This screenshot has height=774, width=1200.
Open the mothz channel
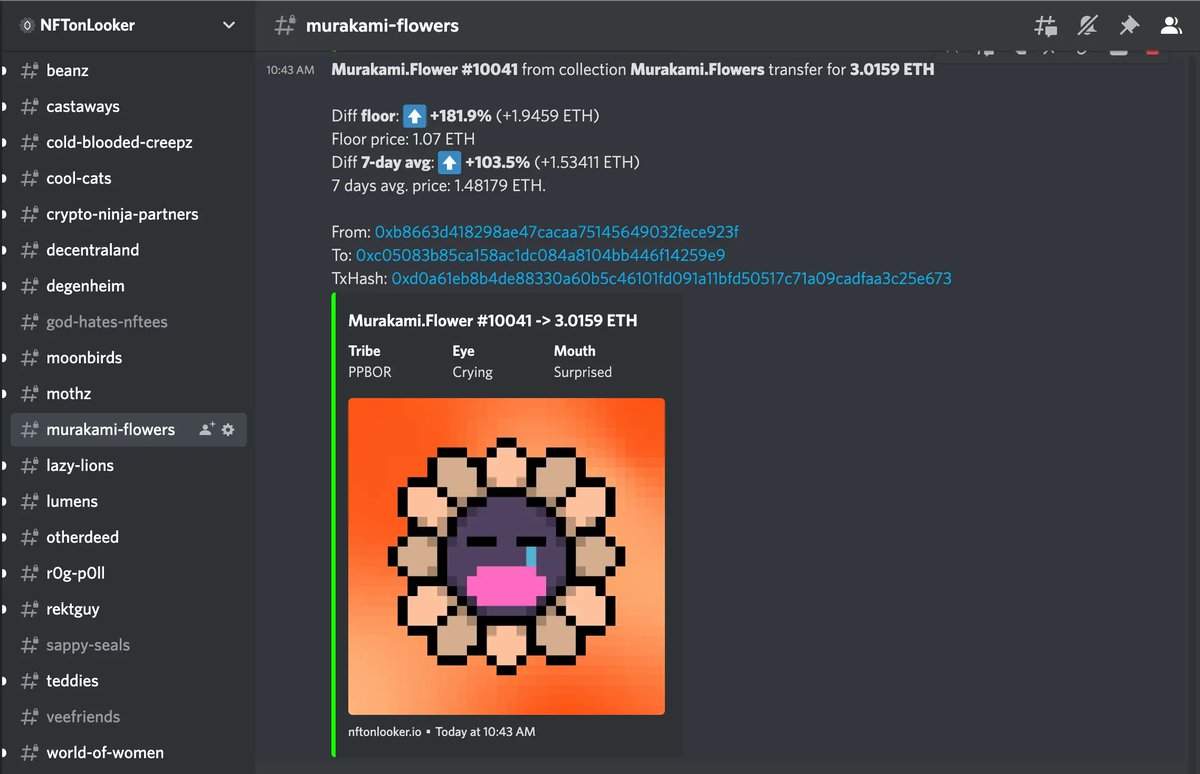[128, 394]
